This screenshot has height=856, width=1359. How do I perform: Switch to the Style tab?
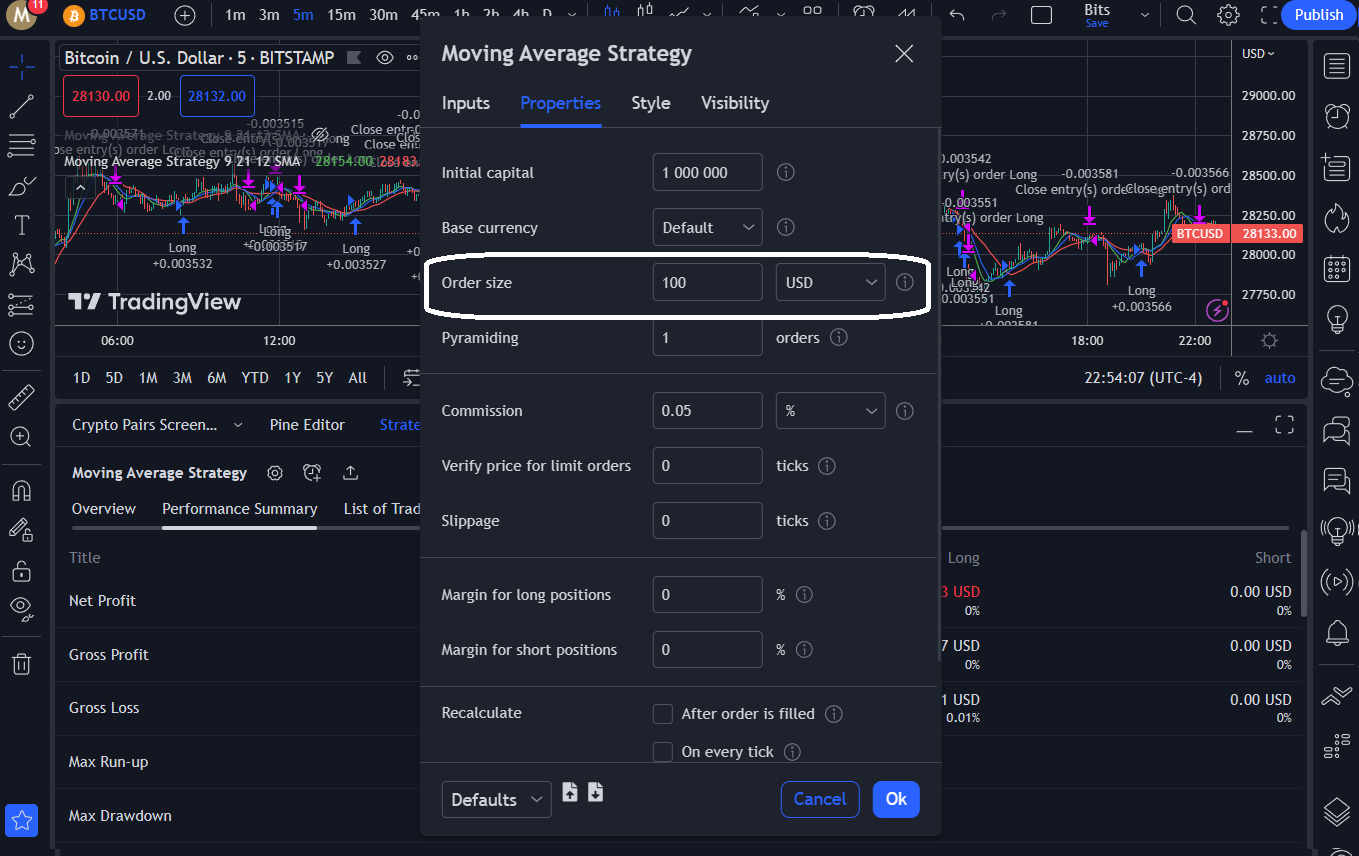[650, 103]
